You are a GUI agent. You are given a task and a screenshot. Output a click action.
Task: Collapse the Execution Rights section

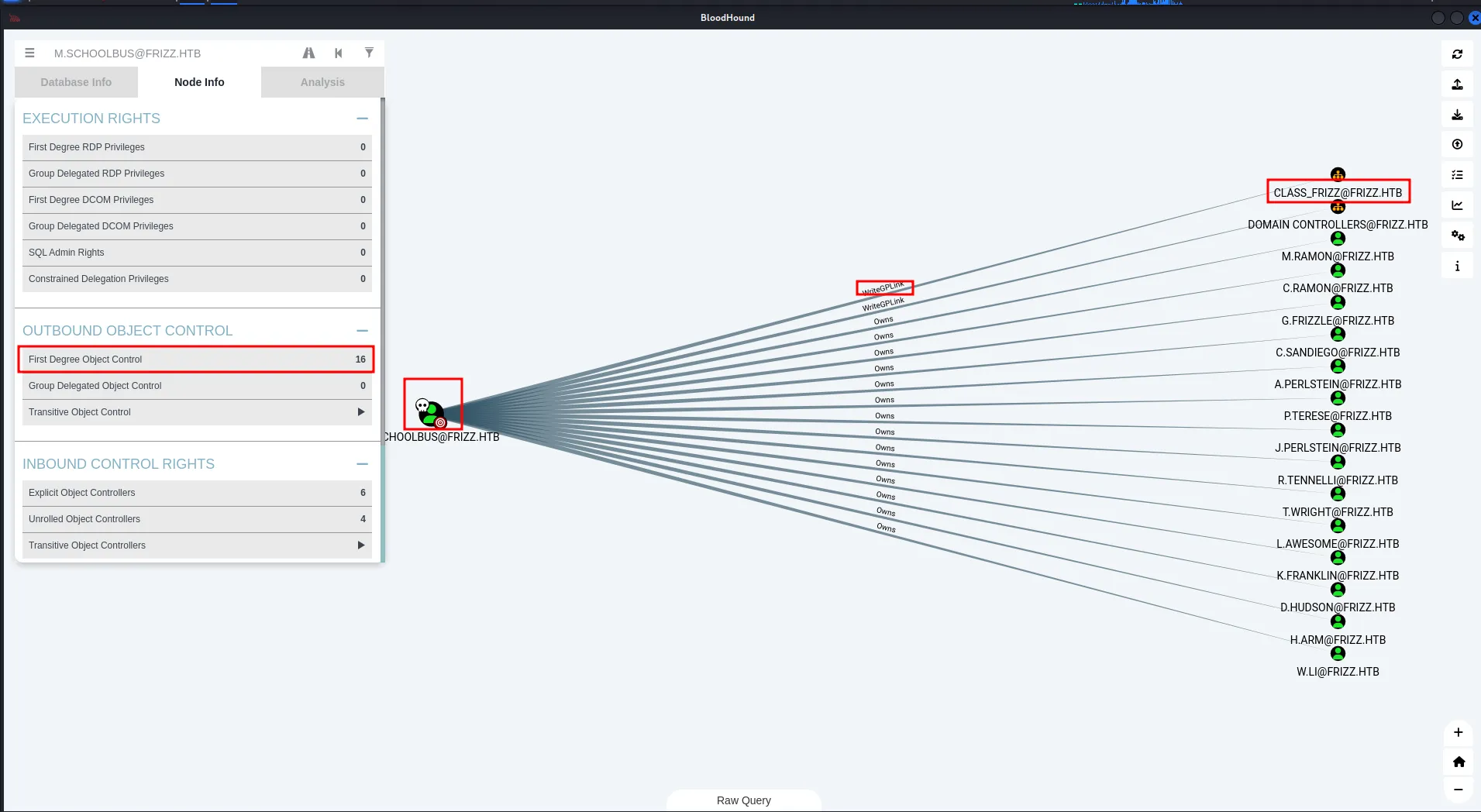click(362, 119)
